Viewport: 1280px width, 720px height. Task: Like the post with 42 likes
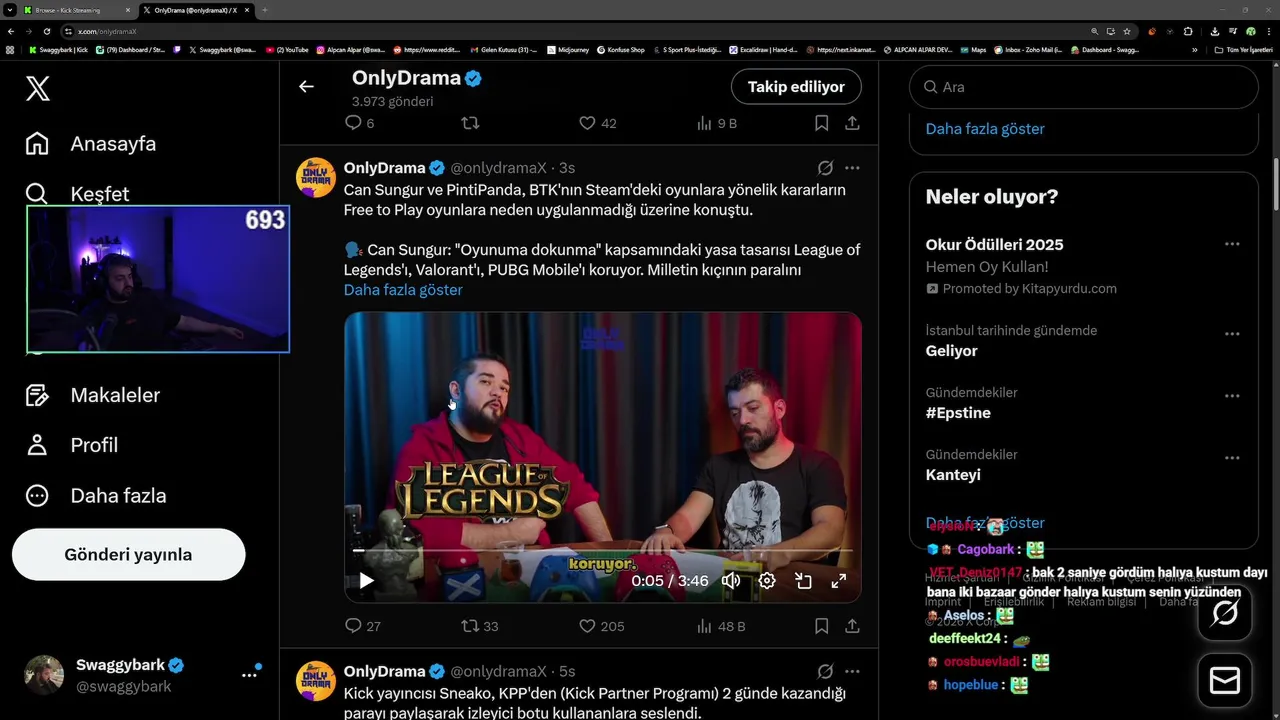[598, 123]
